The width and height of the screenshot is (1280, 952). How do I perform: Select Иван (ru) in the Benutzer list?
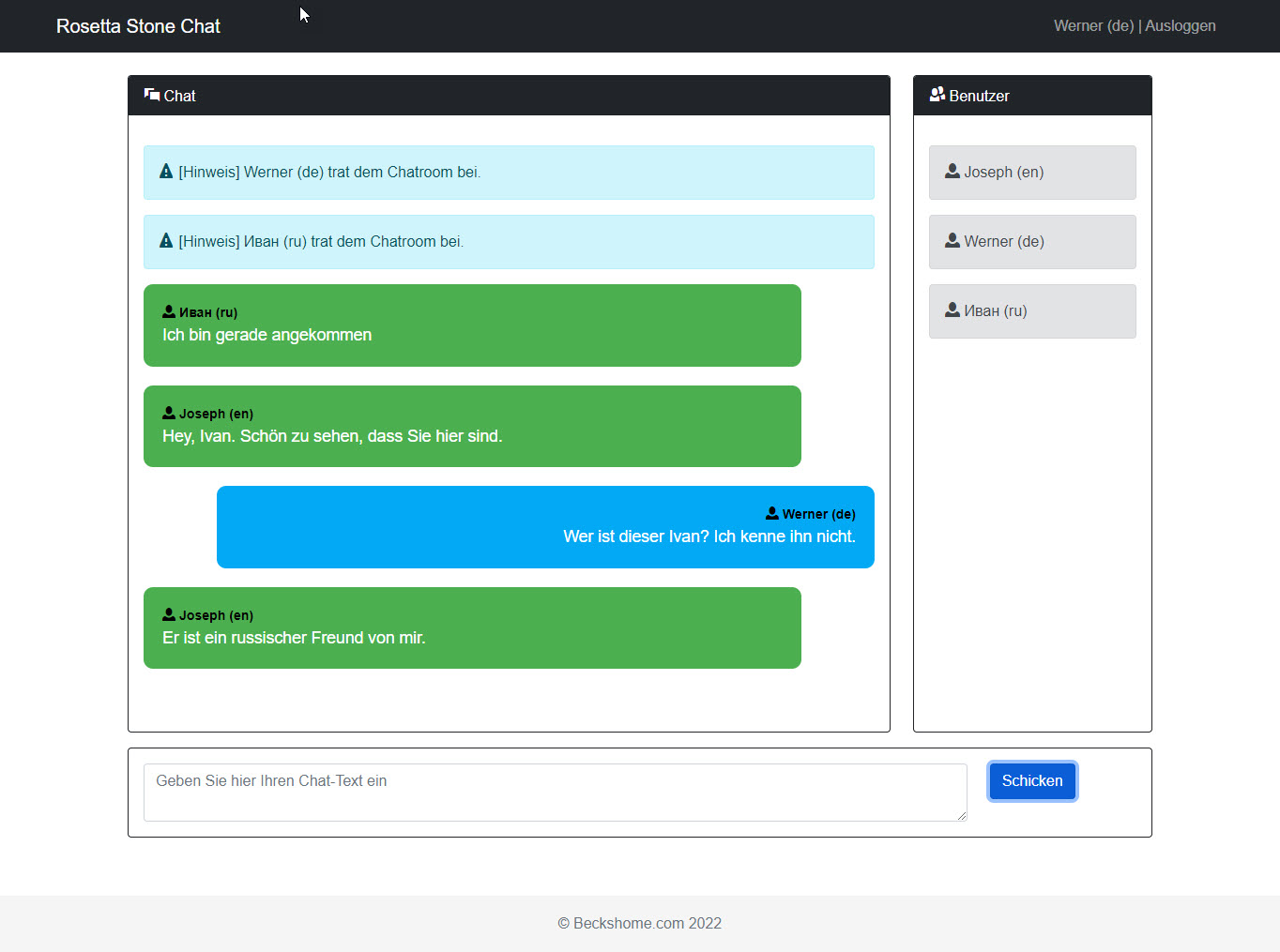(1032, 311)
